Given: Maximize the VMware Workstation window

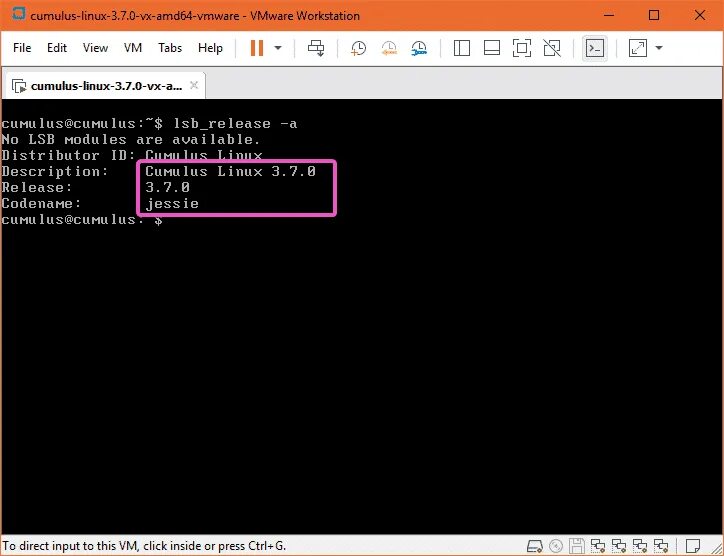Looking at the screenshot, I should click(654, 15).
